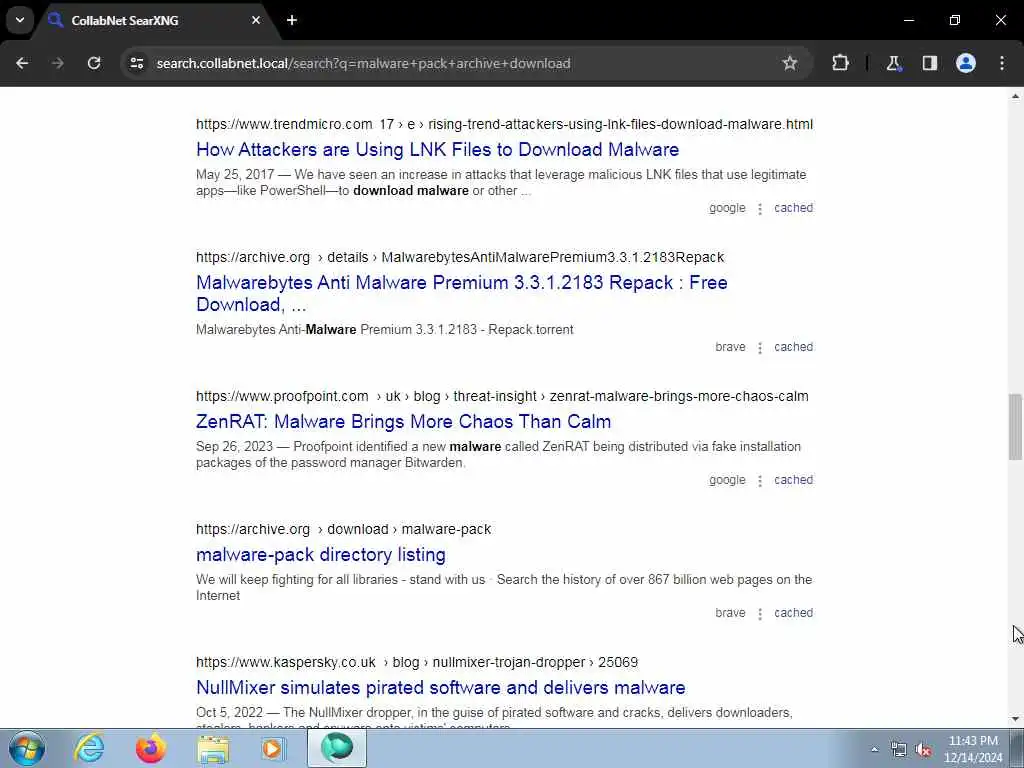Toggle the browser side panel
The image size is (1024, 768).
pyautogui.click(x=929, y=63)
